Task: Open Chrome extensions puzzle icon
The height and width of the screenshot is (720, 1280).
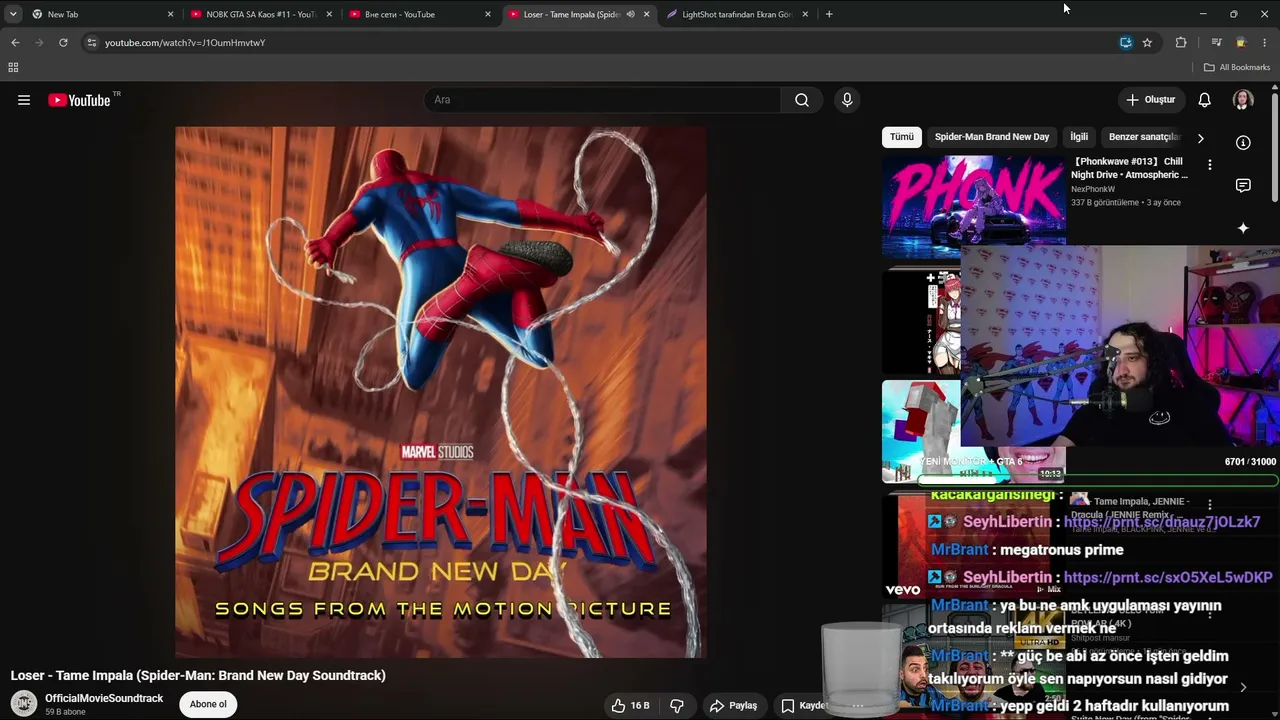Action: click(1181, 42)
